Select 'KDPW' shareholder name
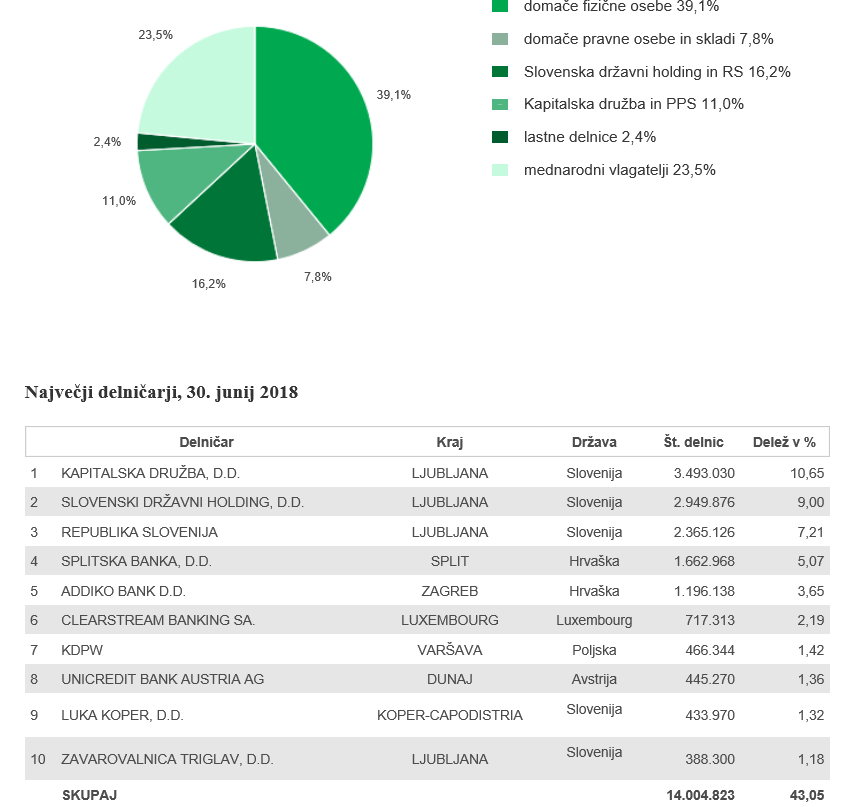Viewport: 845px width, 807px height. coord(82,650)
